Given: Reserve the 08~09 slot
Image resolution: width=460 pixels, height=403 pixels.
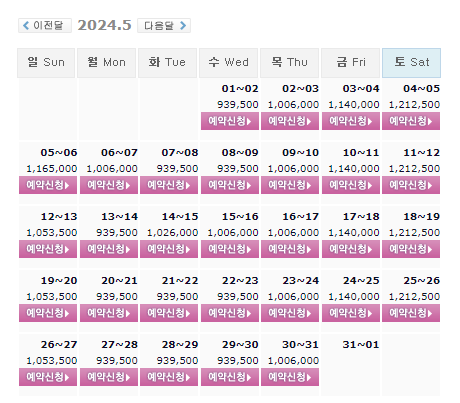Looking at the screenshot, I should click(230, 185).
